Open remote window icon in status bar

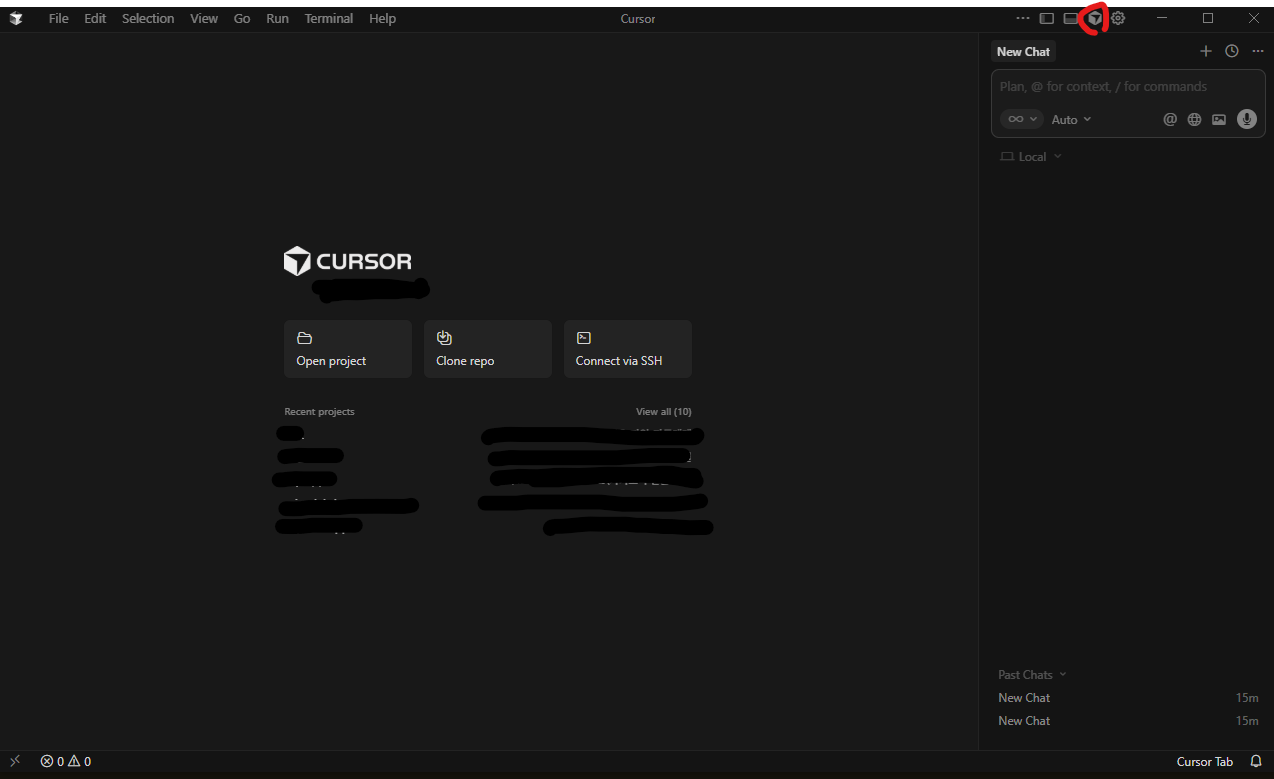click(x=15, y=761)
